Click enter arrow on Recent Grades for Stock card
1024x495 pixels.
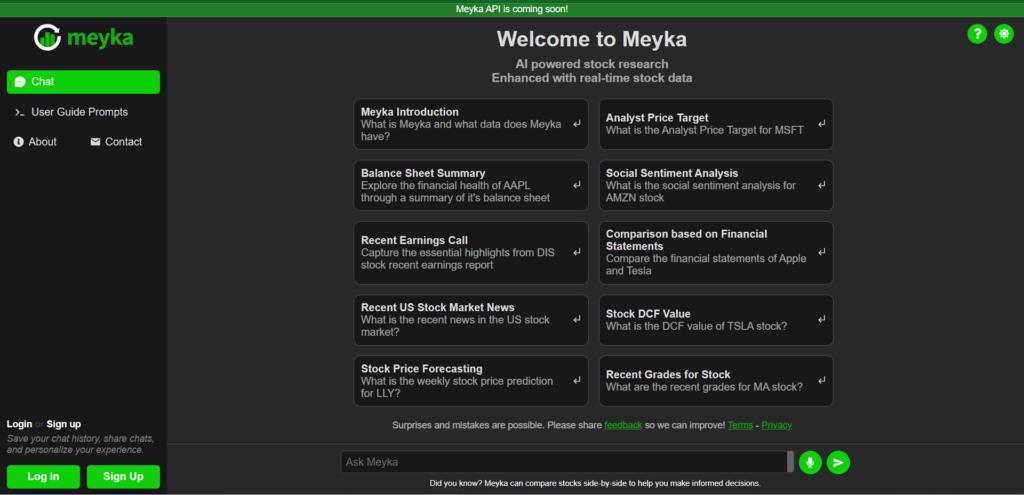pos(822,380)
